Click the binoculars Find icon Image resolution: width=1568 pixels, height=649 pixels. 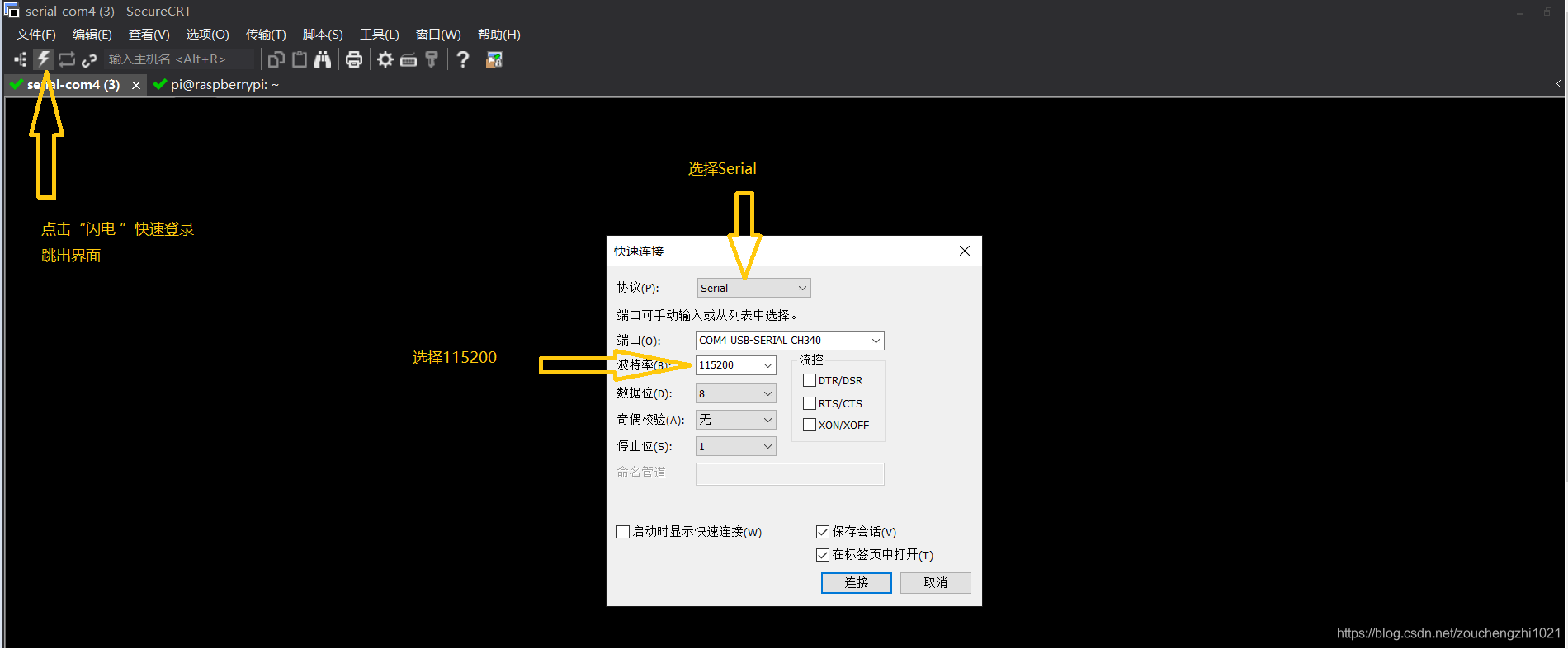pos(323,59)
